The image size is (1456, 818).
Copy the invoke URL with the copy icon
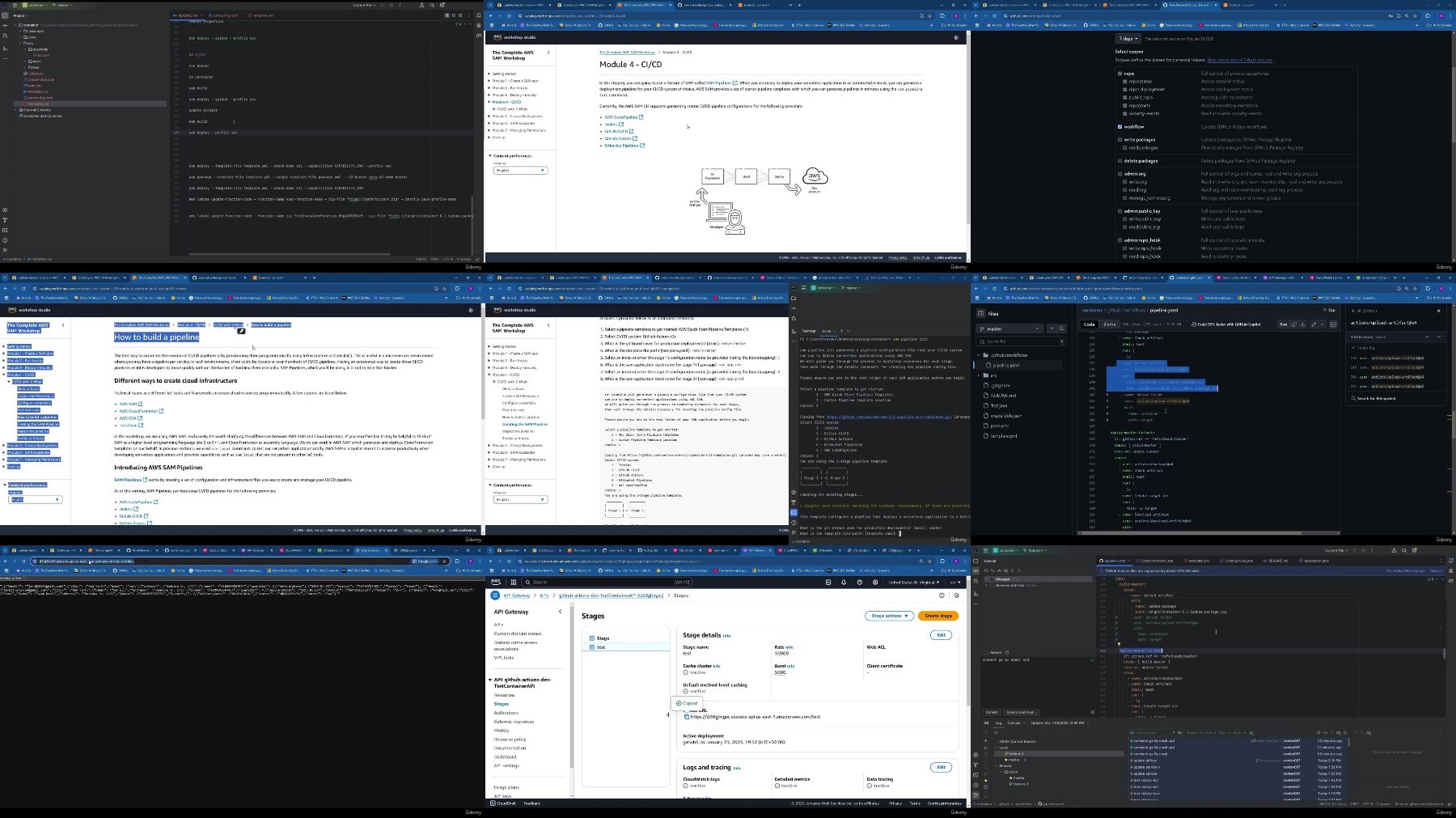687,717
